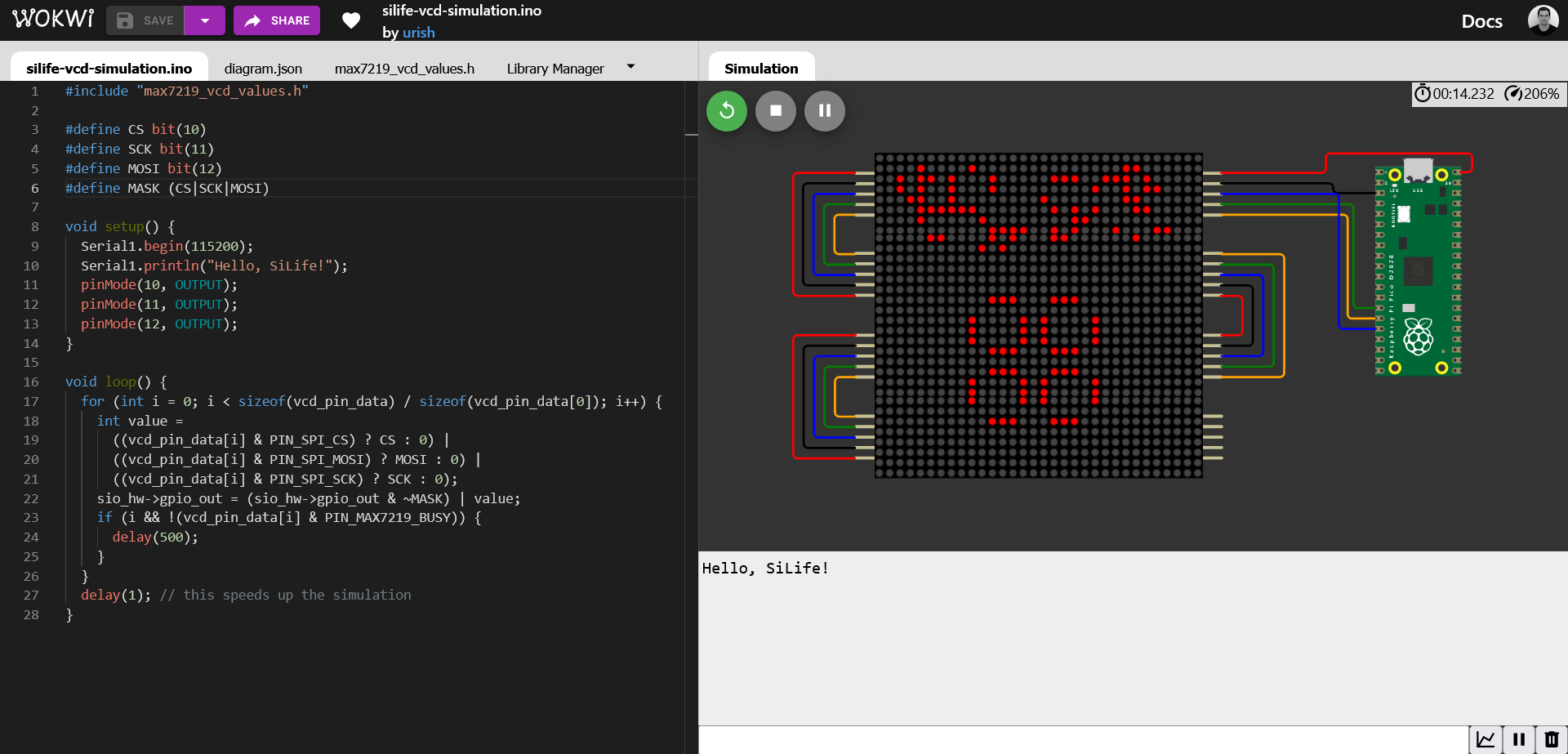Viewport: 1568px width, 754px height.
Task: Click the Wokwi logo
Action: [x=53, y=19]
